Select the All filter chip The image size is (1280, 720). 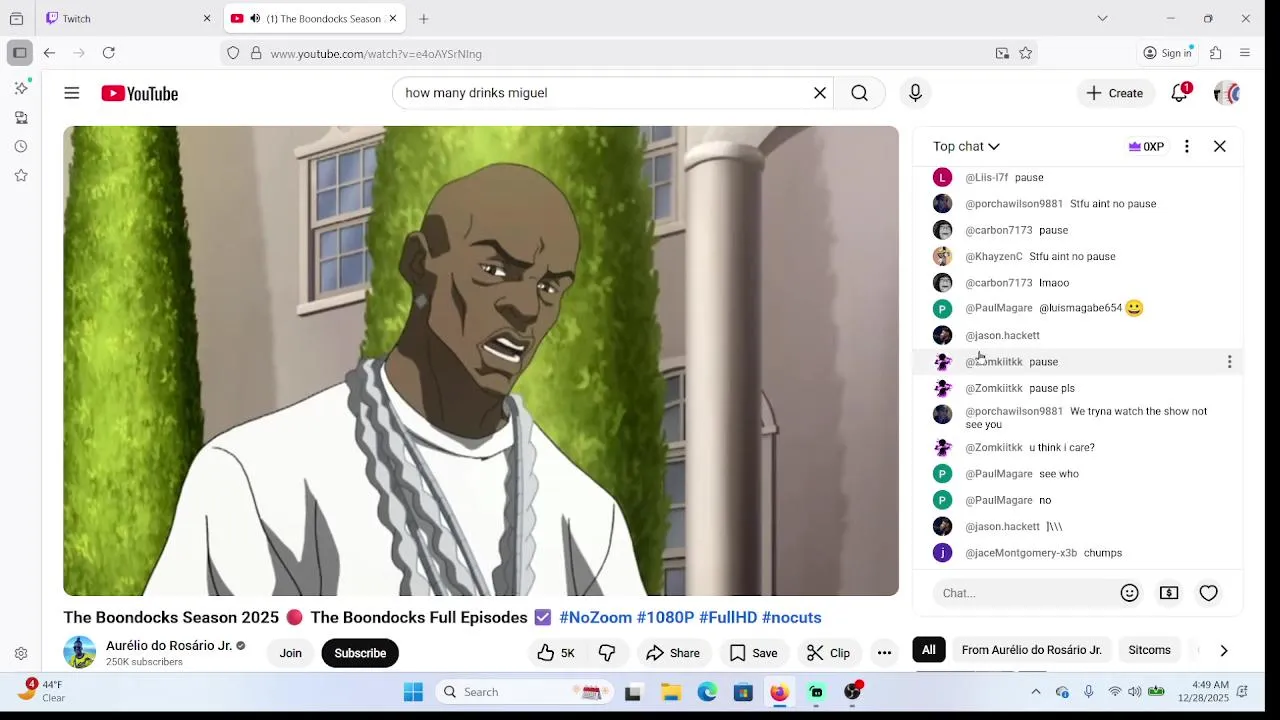coord(929,650)
